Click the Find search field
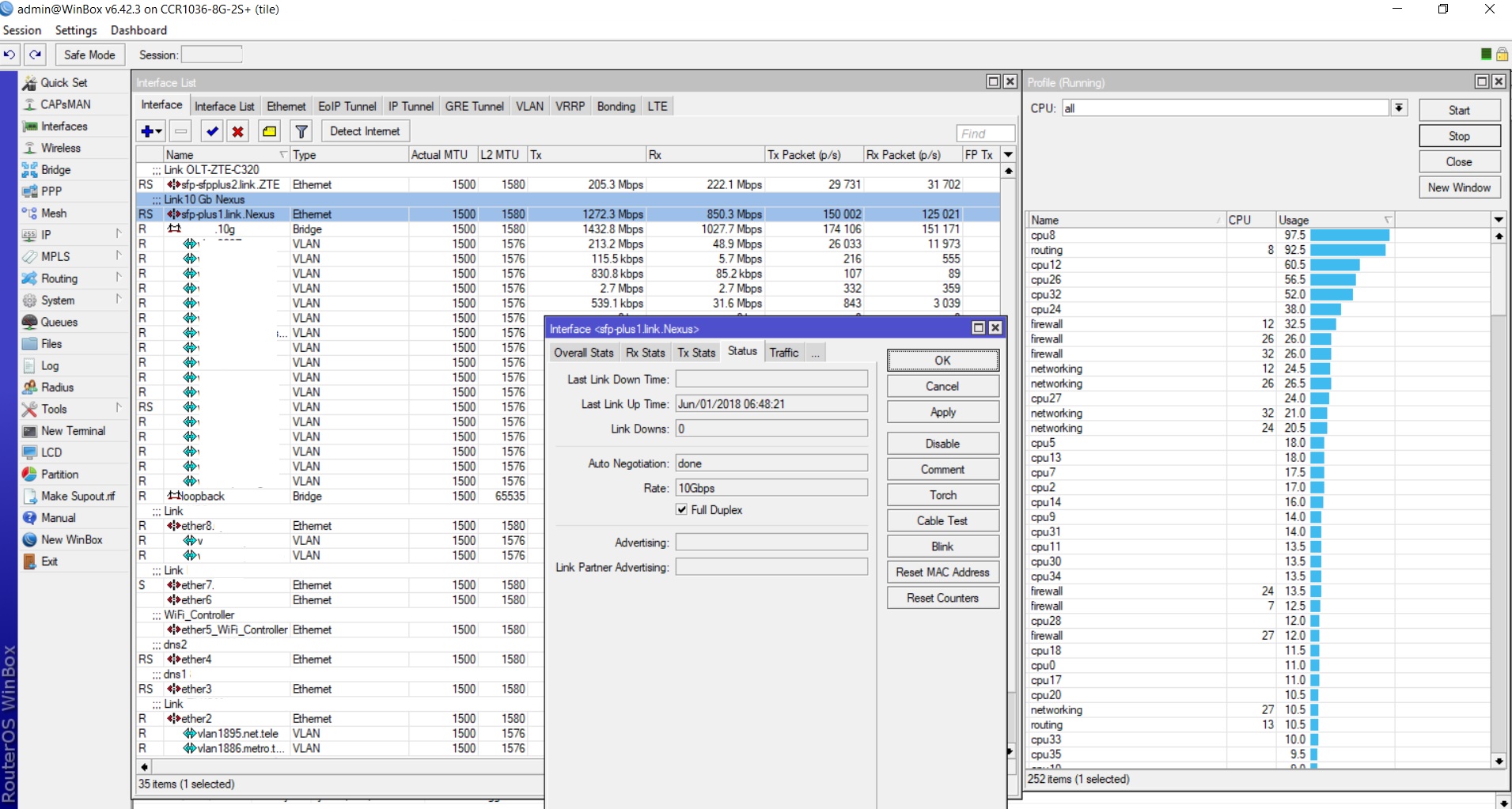 (x=984, y=134)
